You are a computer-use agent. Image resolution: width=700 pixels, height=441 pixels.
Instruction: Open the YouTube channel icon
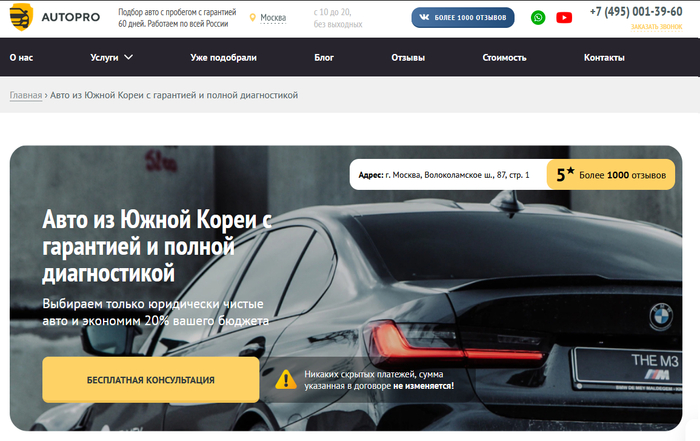pyautogui.click(x=564, y=17)
